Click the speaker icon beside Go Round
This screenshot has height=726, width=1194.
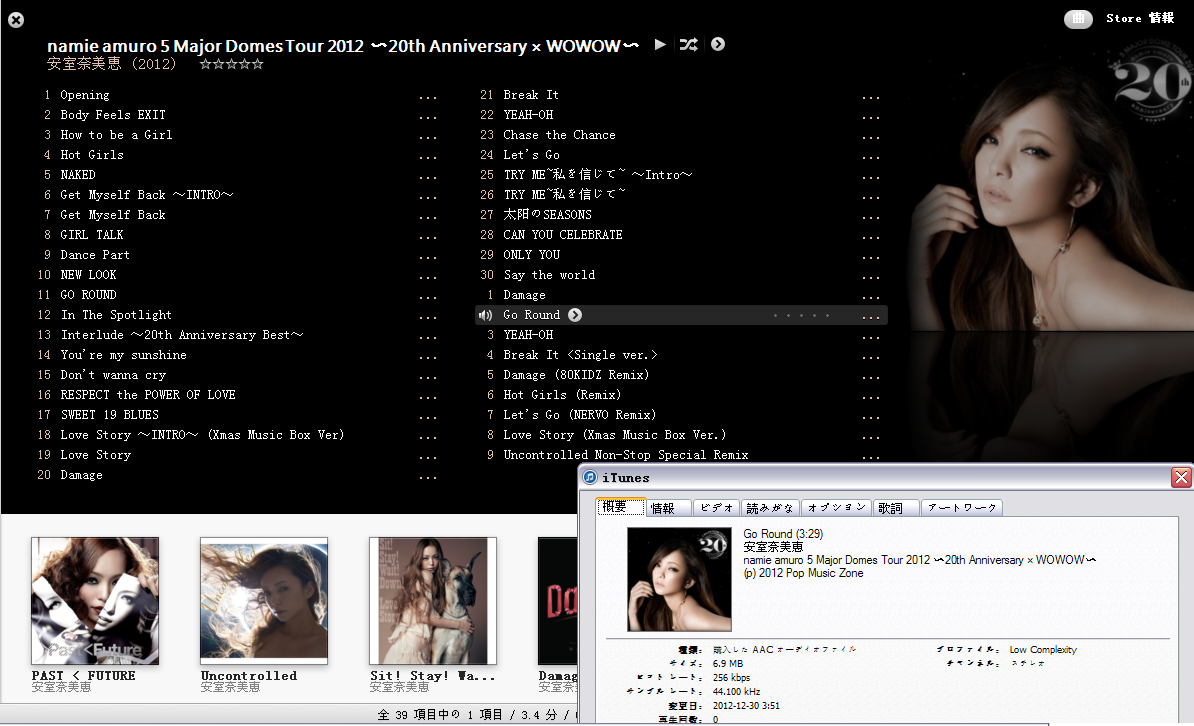click(485, 315)
